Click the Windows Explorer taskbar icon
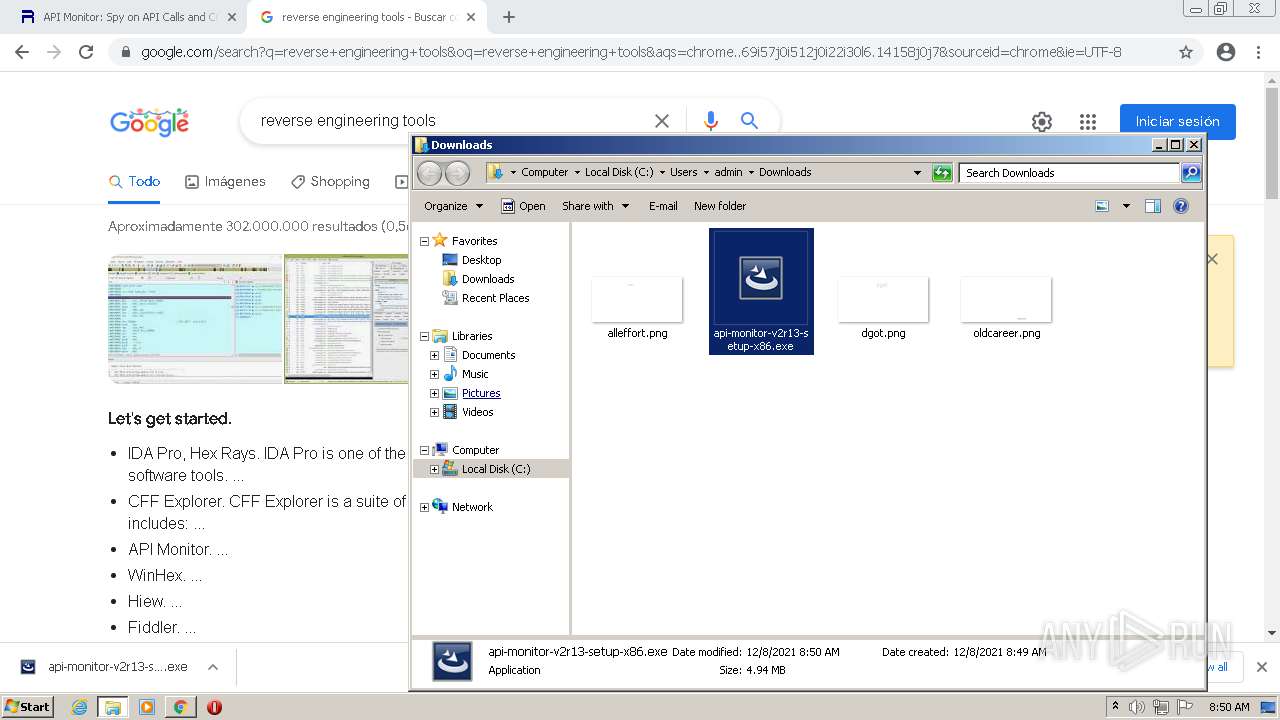Viewport: 1280px width, 720px height. coord(113,707)
